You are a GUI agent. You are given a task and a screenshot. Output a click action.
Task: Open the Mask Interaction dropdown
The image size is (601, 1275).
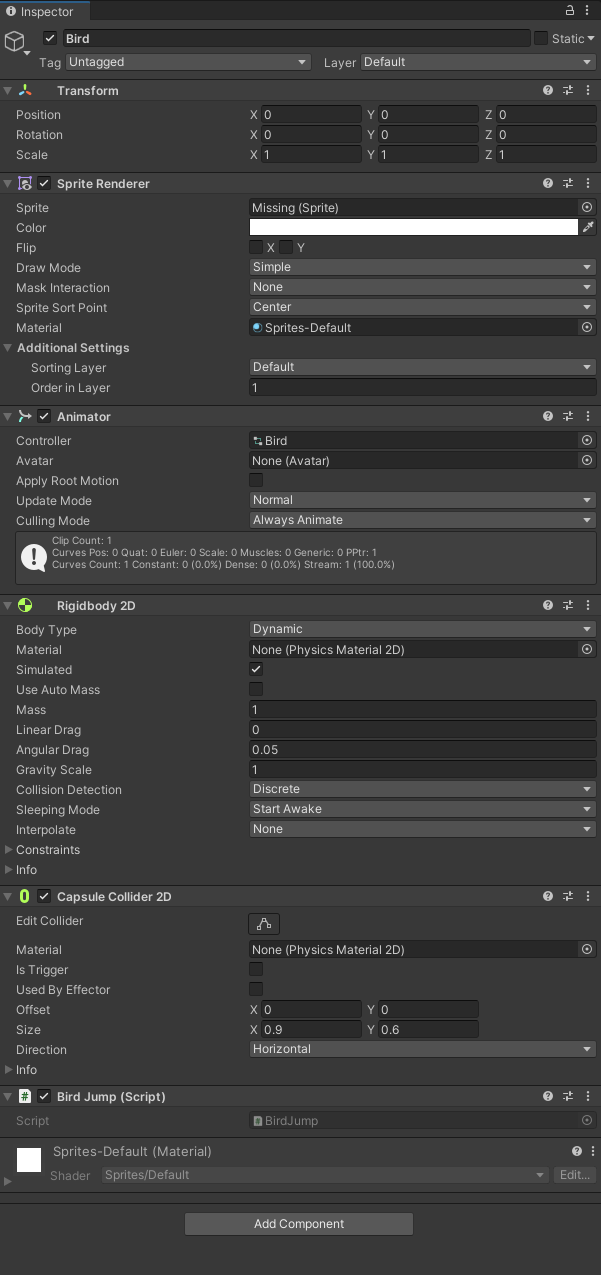423,287
